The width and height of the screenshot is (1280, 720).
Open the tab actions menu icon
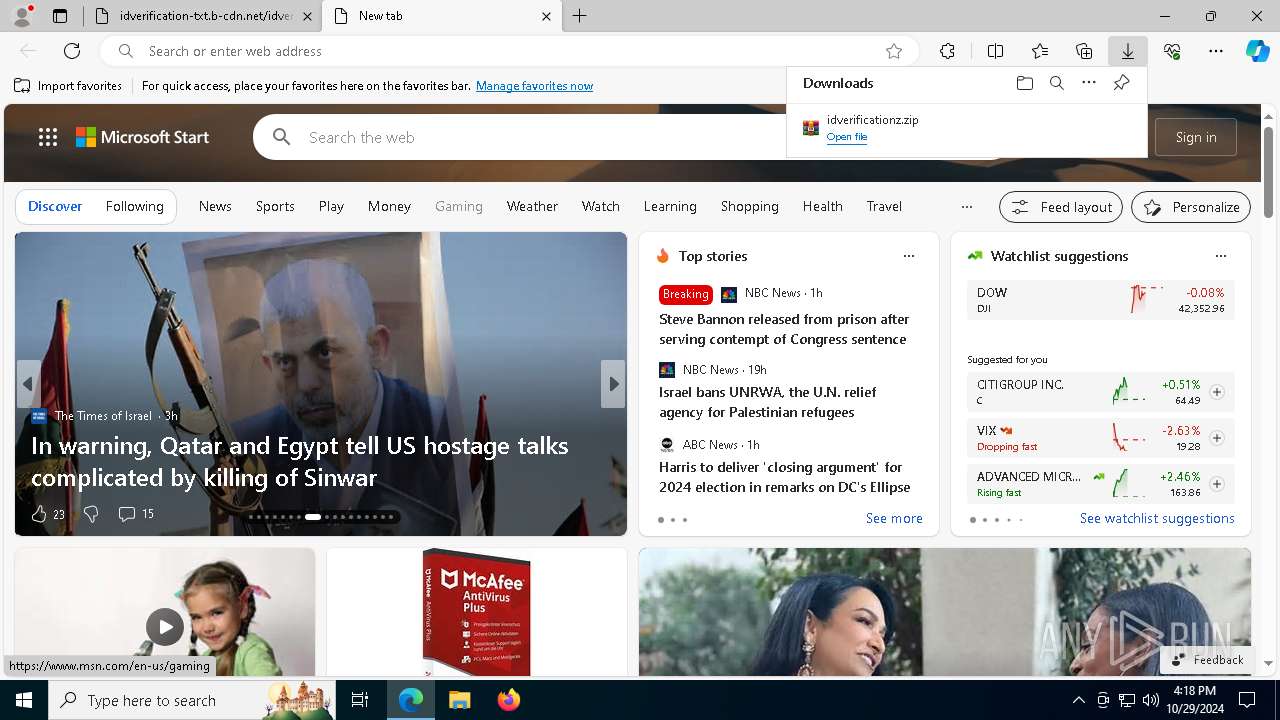pos(60,16)
